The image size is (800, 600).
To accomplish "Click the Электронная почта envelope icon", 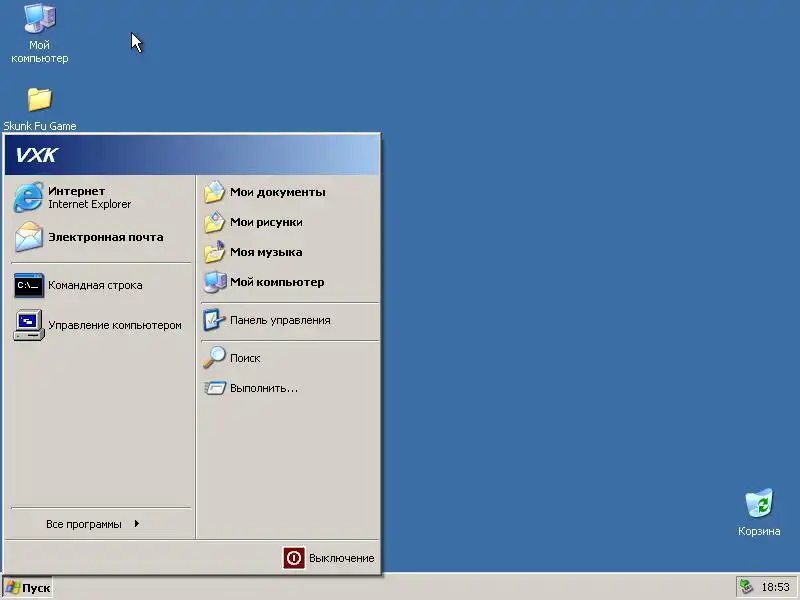I will point(29,237).
